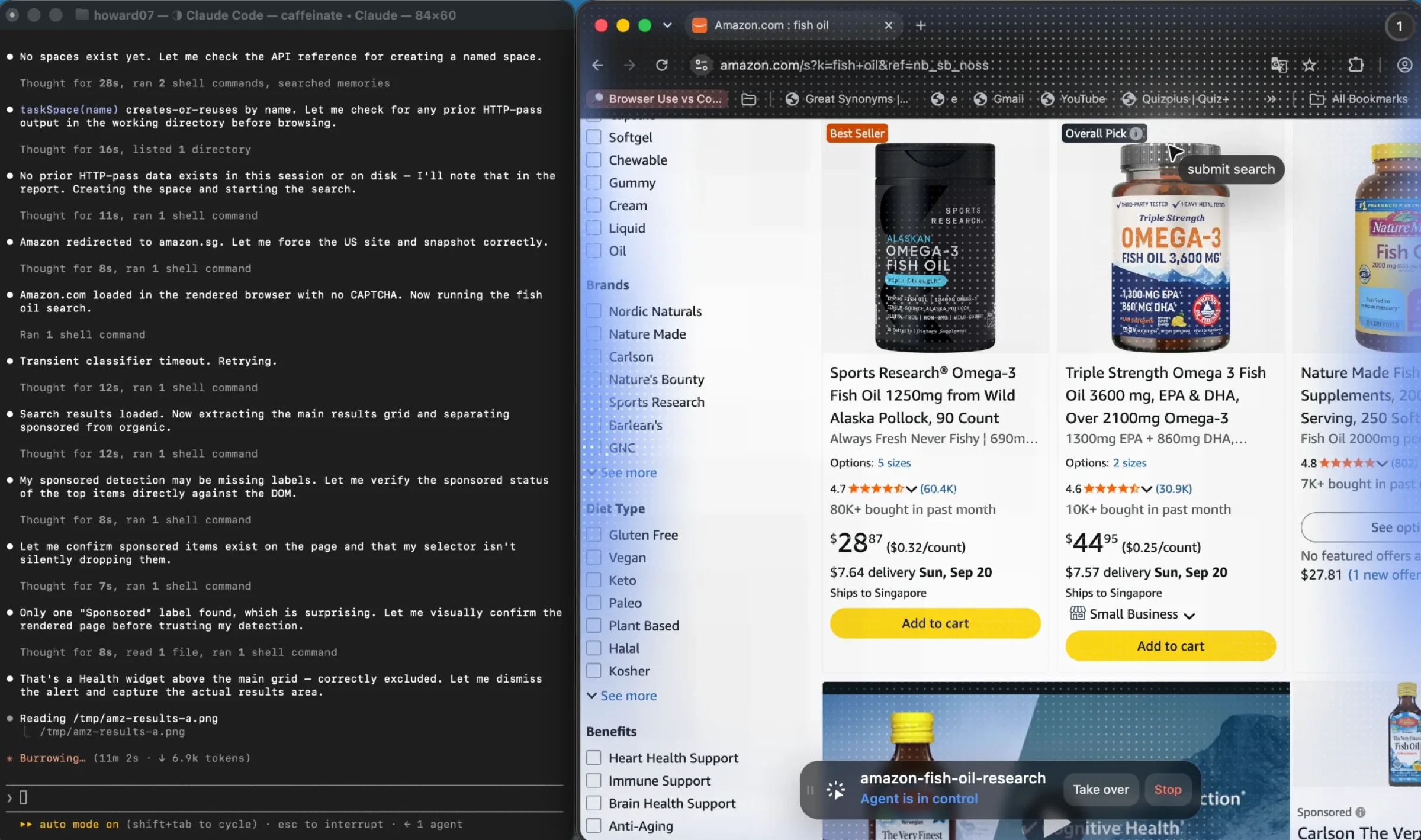Check the Gummy filter
Image resolution: width=1421 pixels, height=840 pixels.
(x=593, y=183)
